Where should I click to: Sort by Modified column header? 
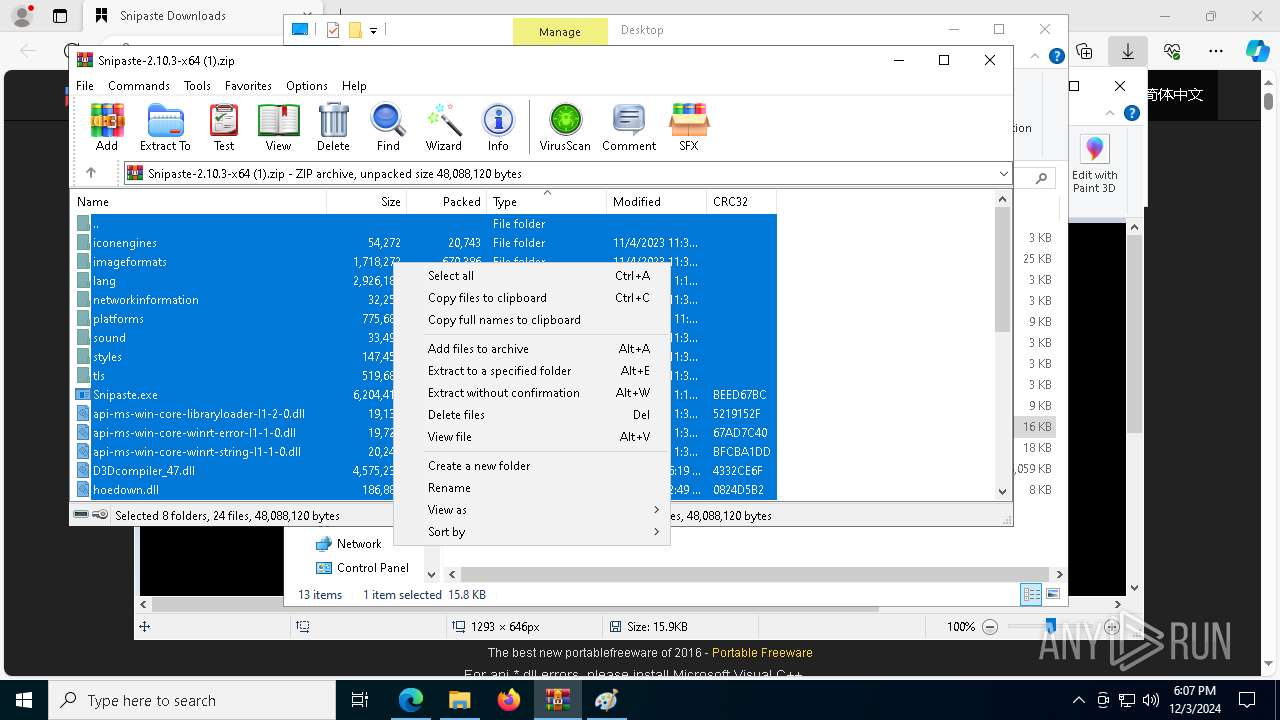coord(656,202)
